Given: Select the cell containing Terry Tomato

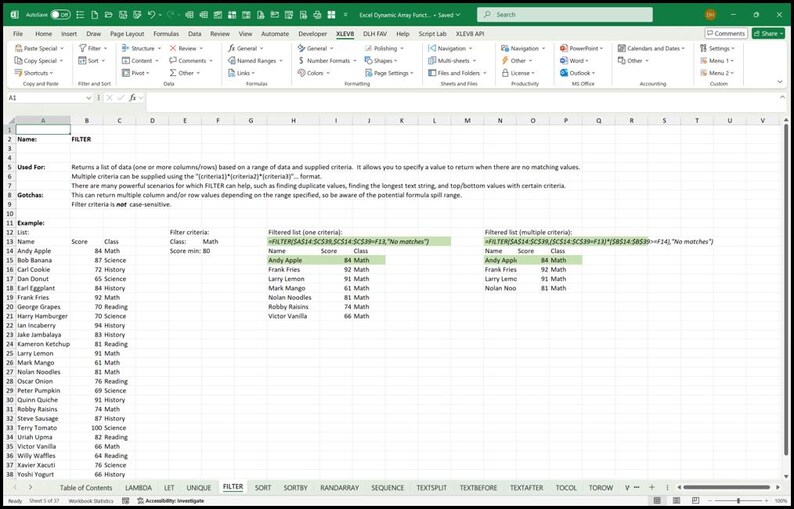Looking at the screenshot, I should pos(43,428).
